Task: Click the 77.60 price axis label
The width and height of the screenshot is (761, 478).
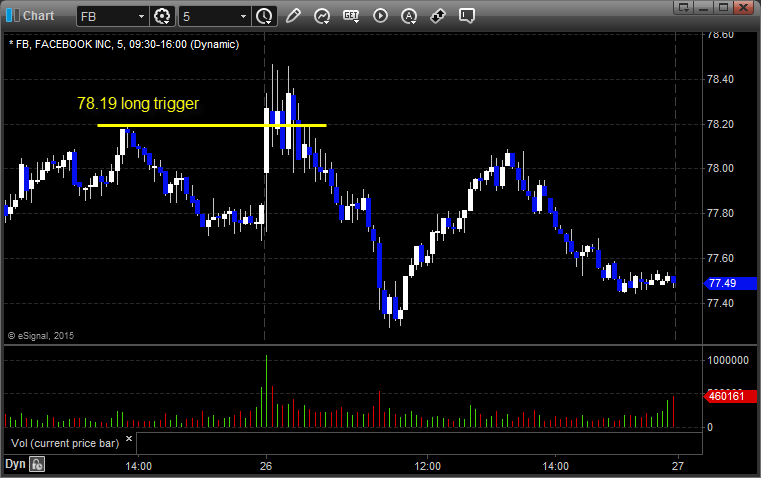Action: pyautogui.click(x=721, y=258)
